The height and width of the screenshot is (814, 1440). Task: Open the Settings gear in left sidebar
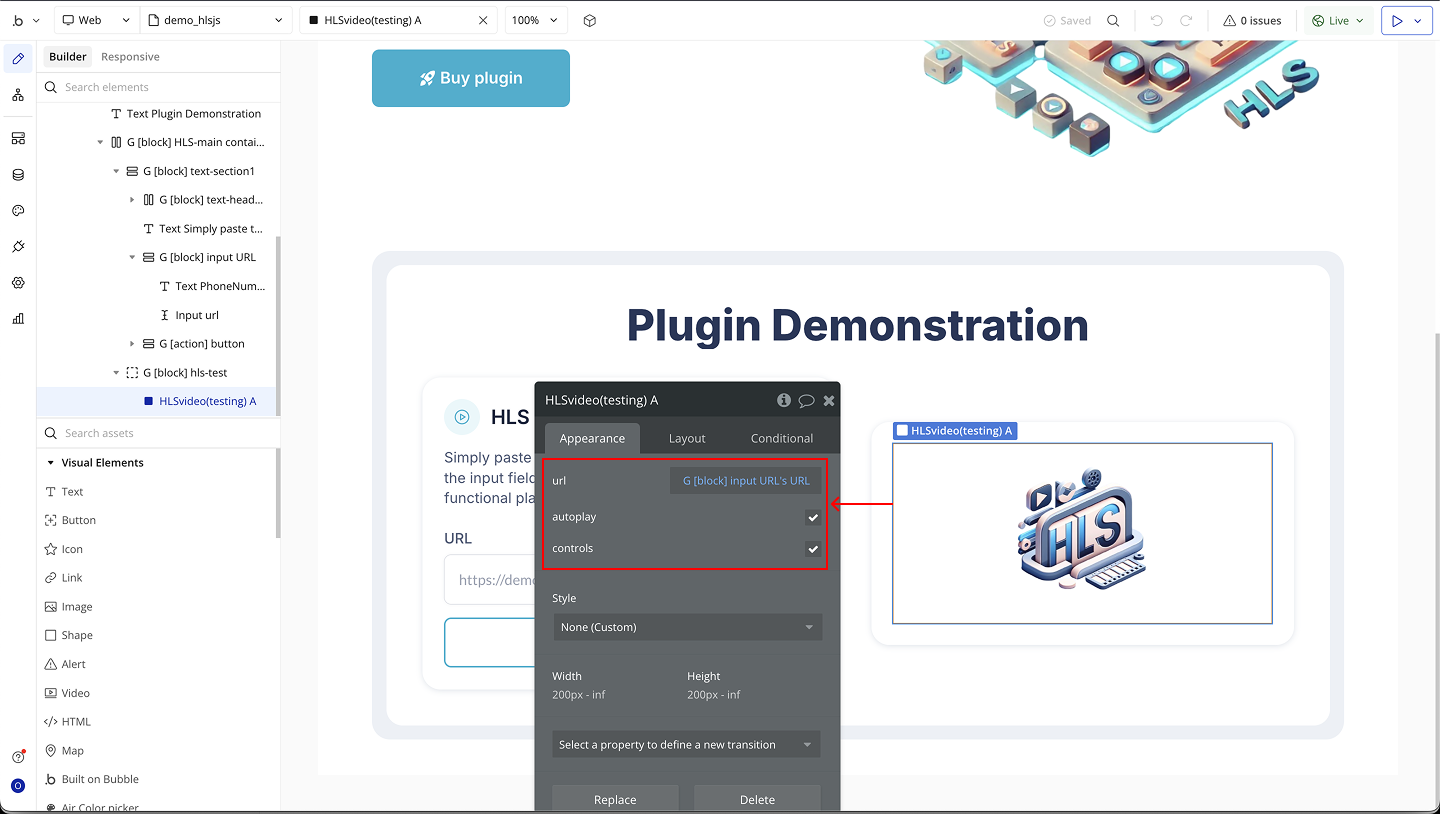[18, 283]
